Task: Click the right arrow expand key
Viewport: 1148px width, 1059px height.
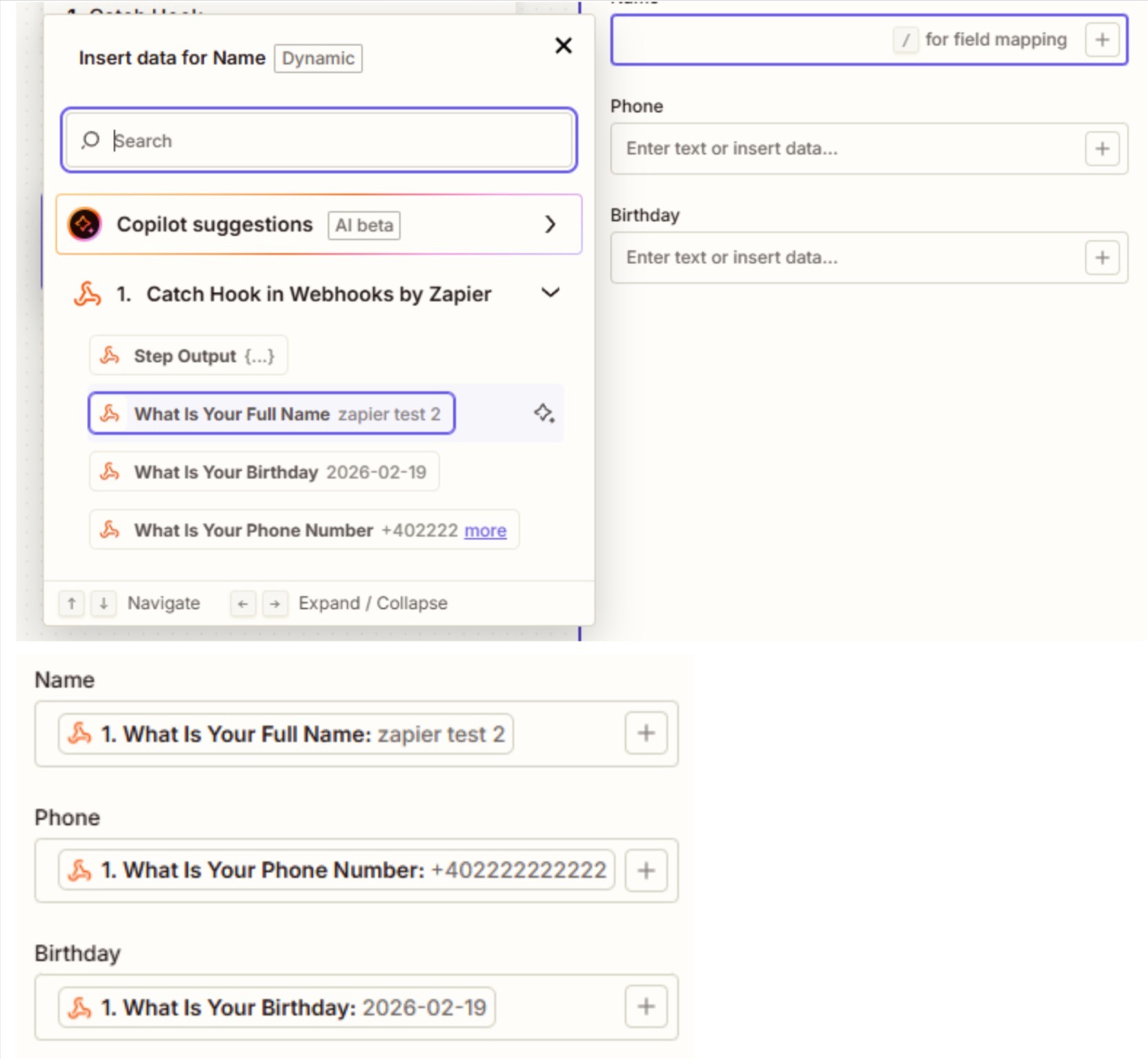Action: point(275,604)
